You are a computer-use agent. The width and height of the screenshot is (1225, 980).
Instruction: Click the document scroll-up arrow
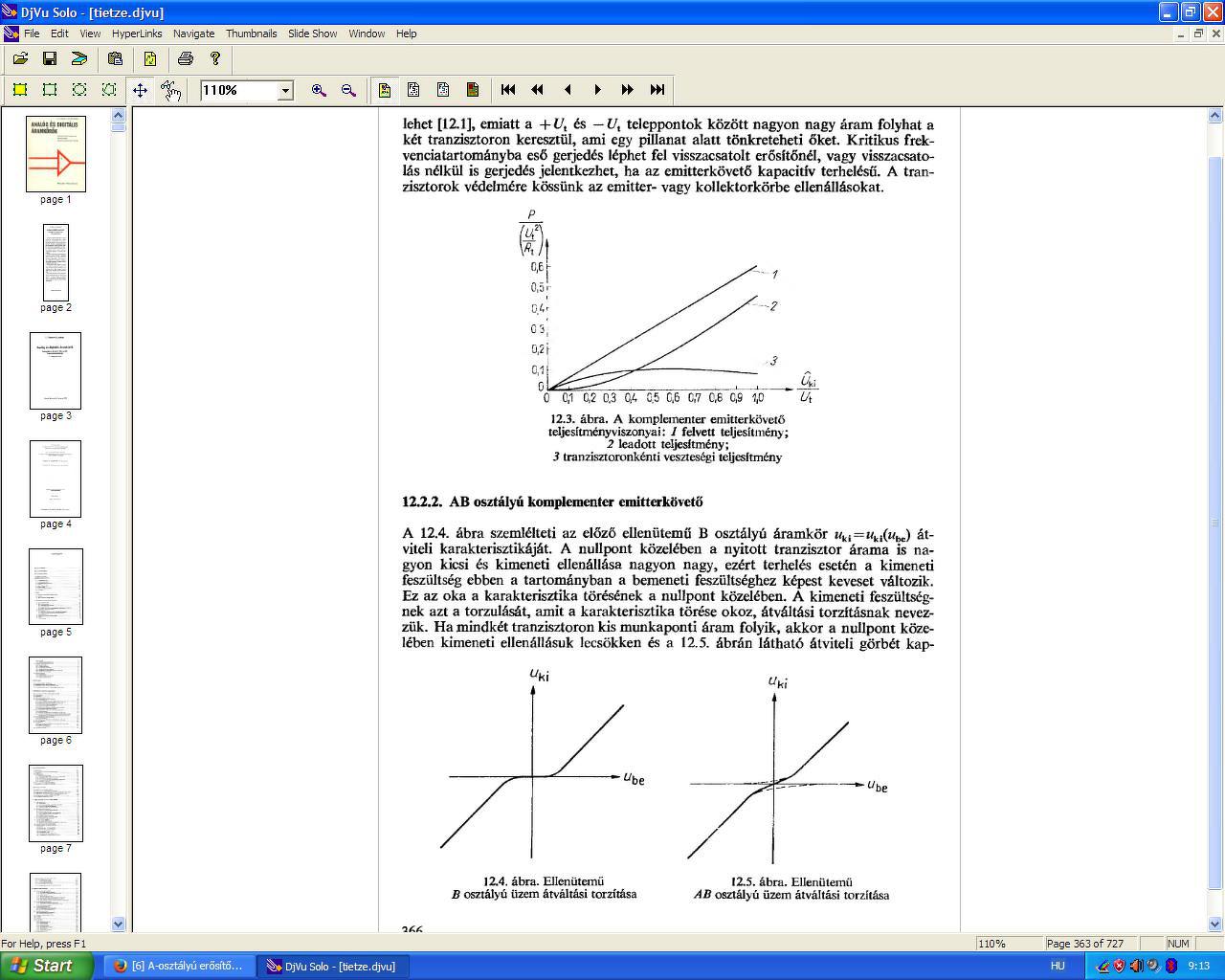point(1216,116)
